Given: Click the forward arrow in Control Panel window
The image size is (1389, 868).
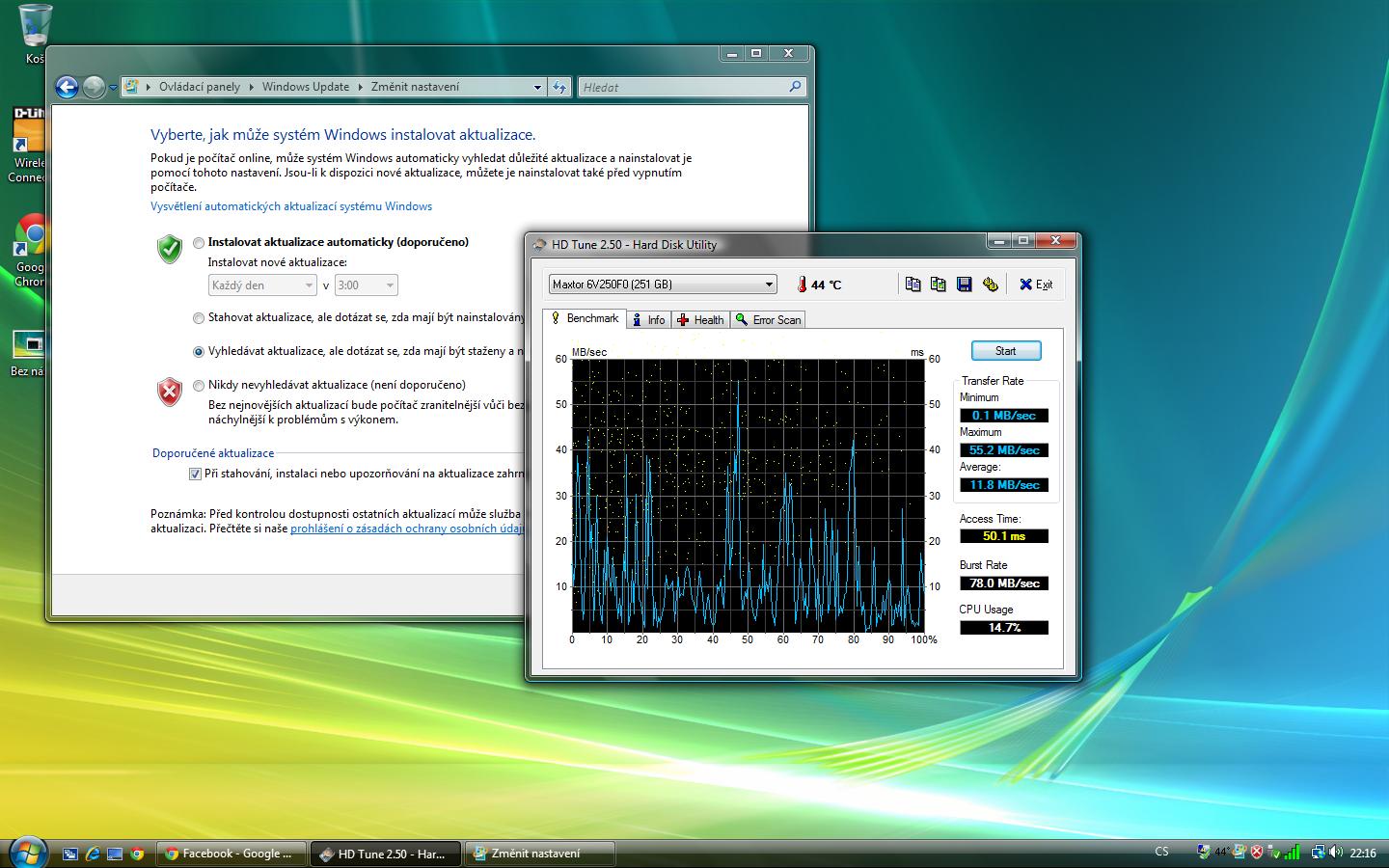Looking at the screenshot, I should tap(94, 87).
